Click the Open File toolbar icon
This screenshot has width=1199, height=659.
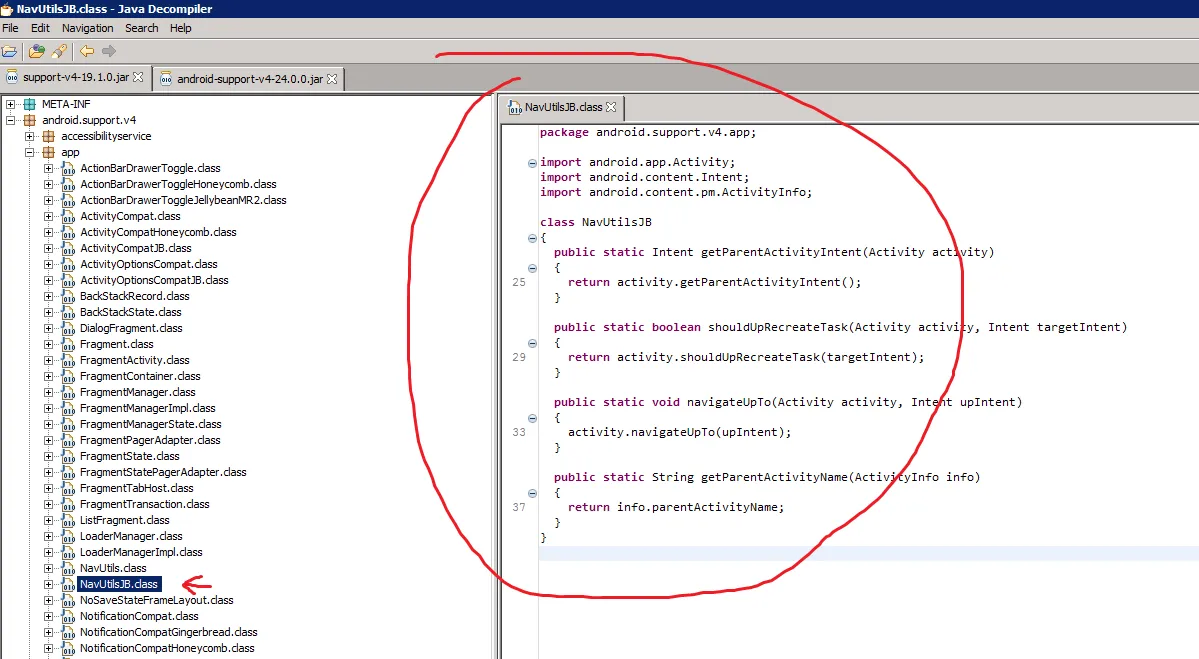point(9,51)
